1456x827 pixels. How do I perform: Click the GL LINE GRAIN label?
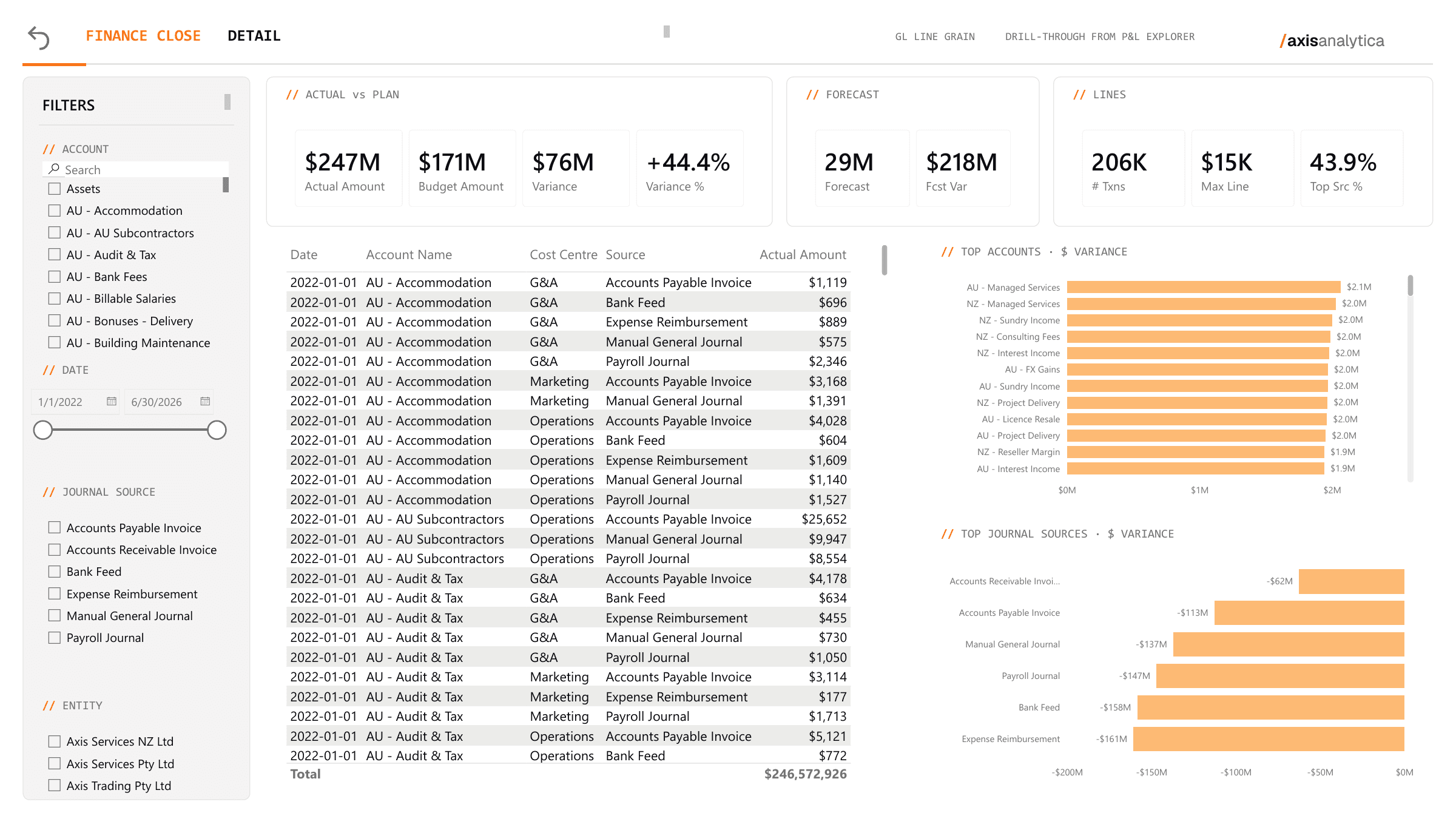[x=935, y=37]
